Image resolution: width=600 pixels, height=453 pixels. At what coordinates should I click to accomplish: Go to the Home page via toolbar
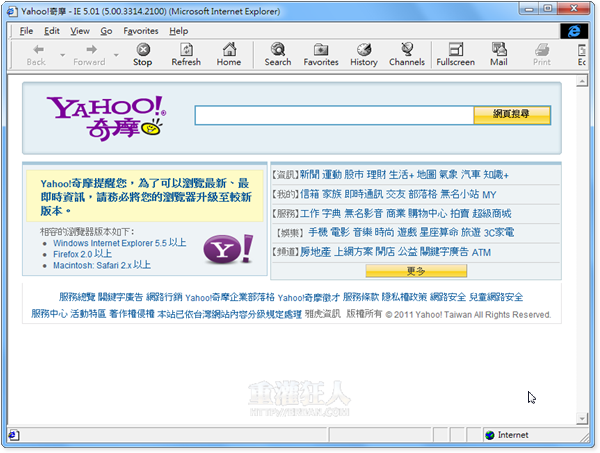coord(229,55)
